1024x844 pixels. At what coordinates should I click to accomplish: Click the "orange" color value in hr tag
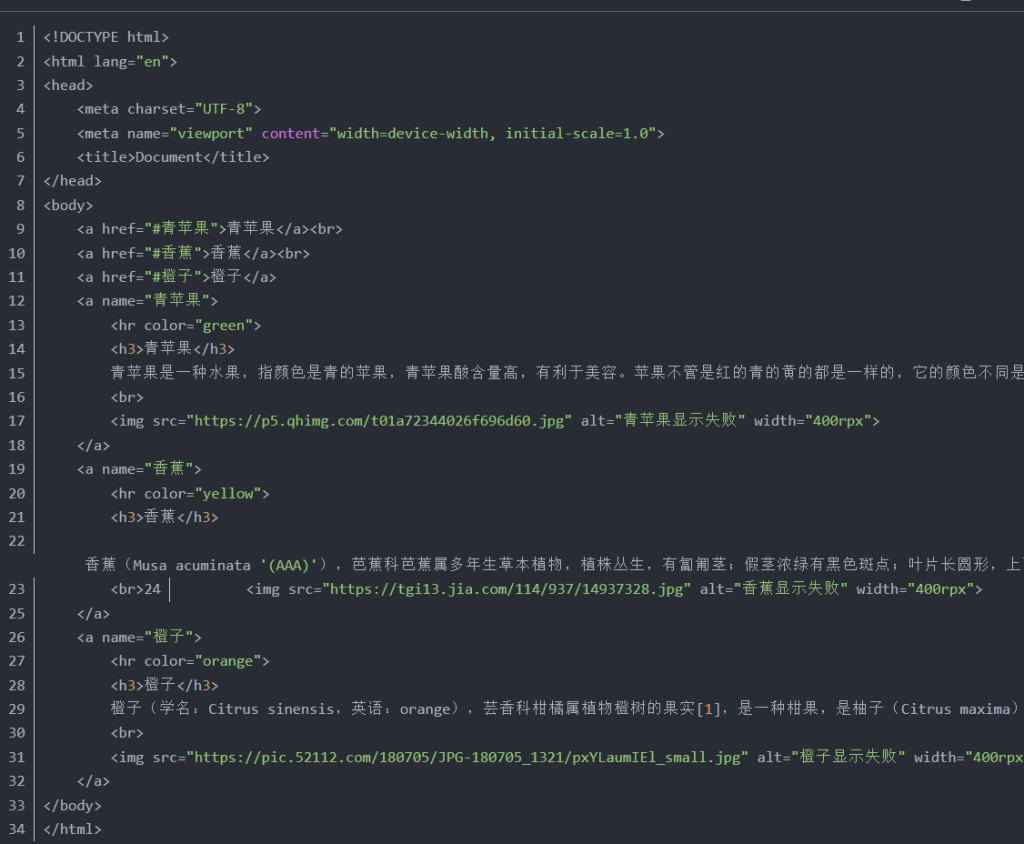point(231,661)
